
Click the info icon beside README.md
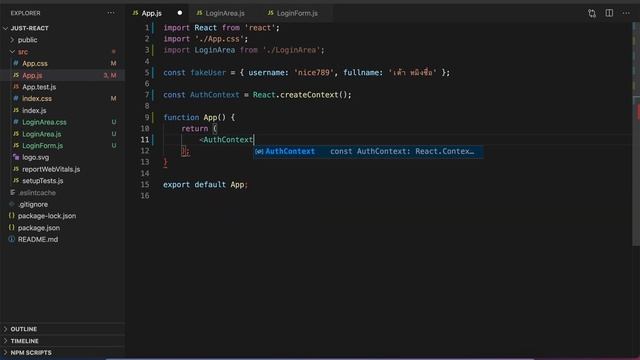tap(11, 239)
